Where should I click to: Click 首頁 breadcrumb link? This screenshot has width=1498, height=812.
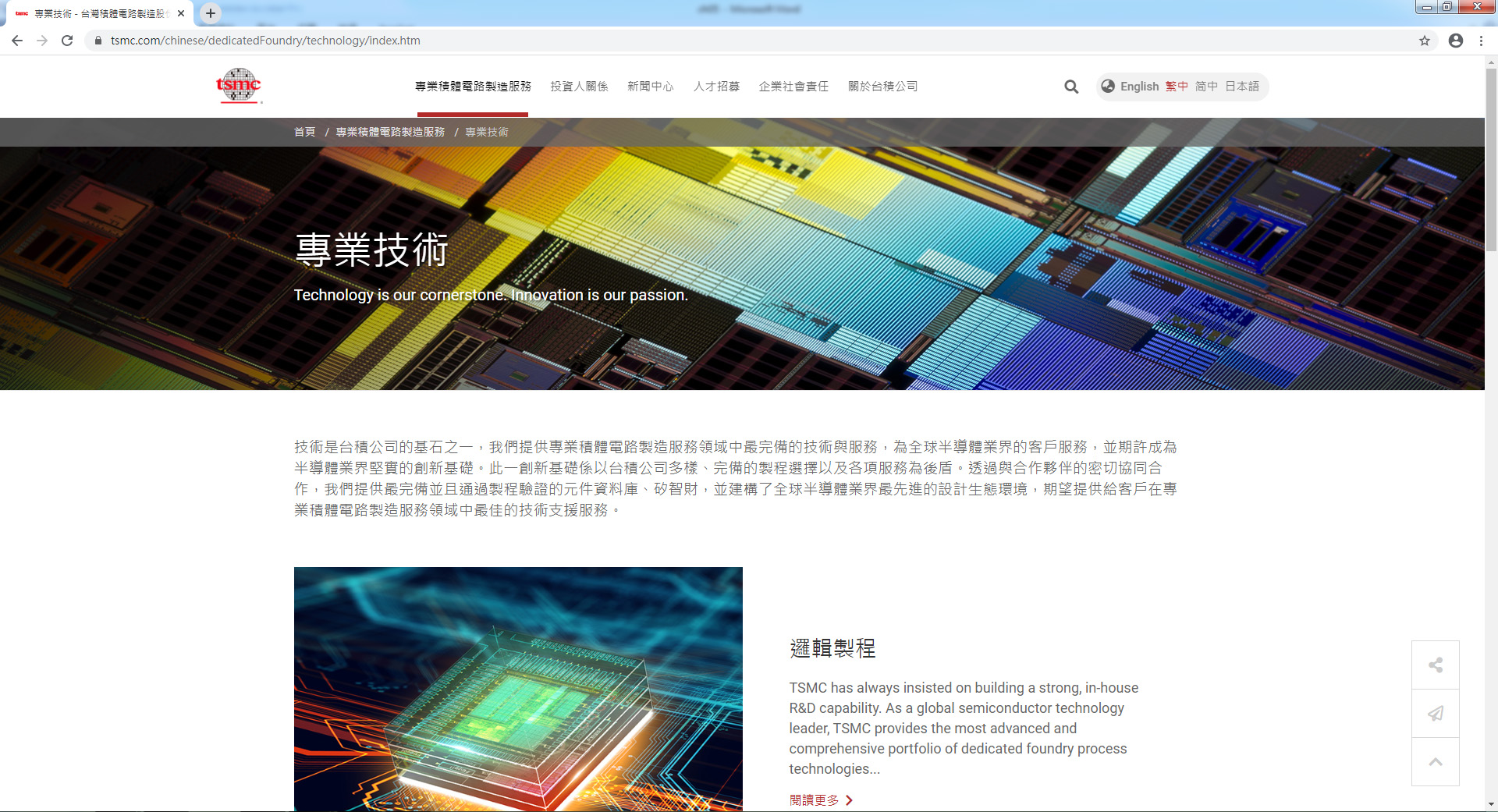click(304, 132)
